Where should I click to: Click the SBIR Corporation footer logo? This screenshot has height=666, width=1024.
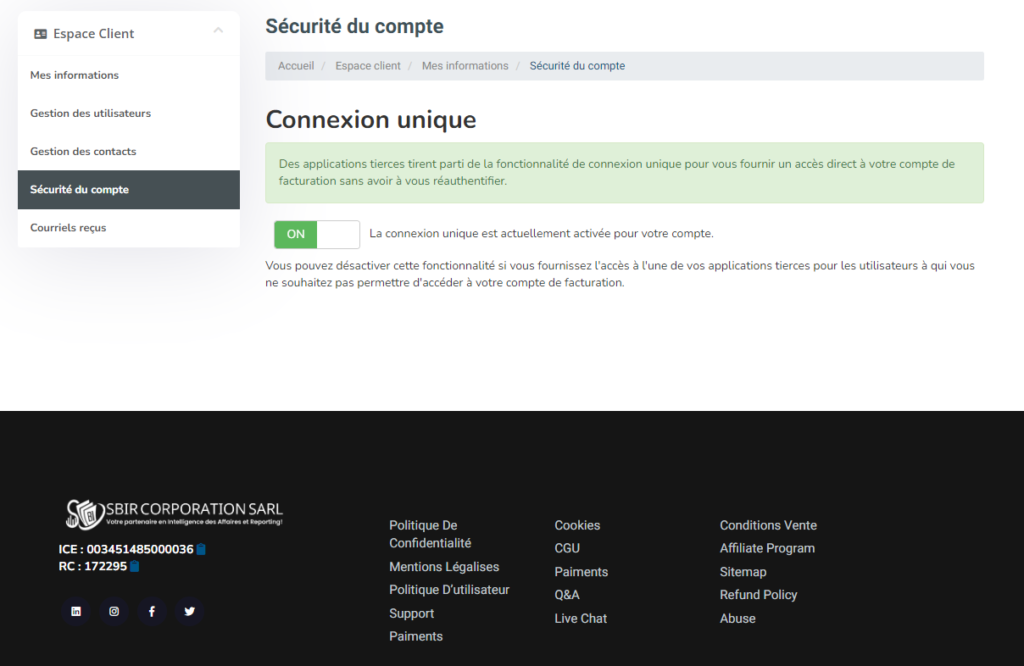[174, 514]
